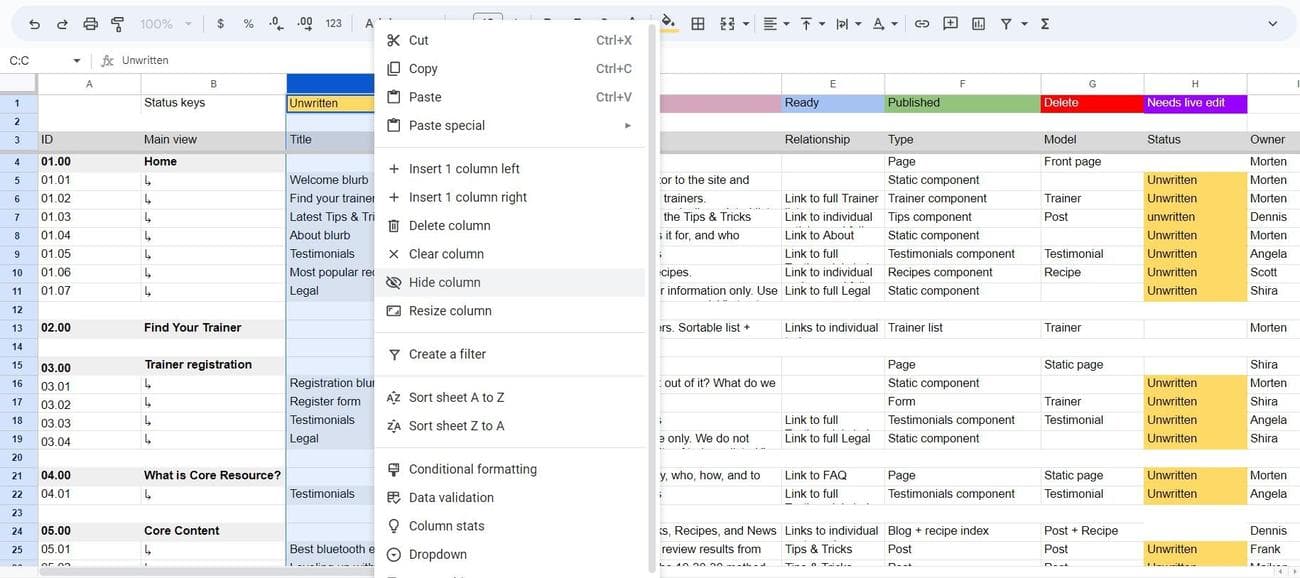Click the insert link icon
The image size is (1300, 578).
(x=922, y=24)
